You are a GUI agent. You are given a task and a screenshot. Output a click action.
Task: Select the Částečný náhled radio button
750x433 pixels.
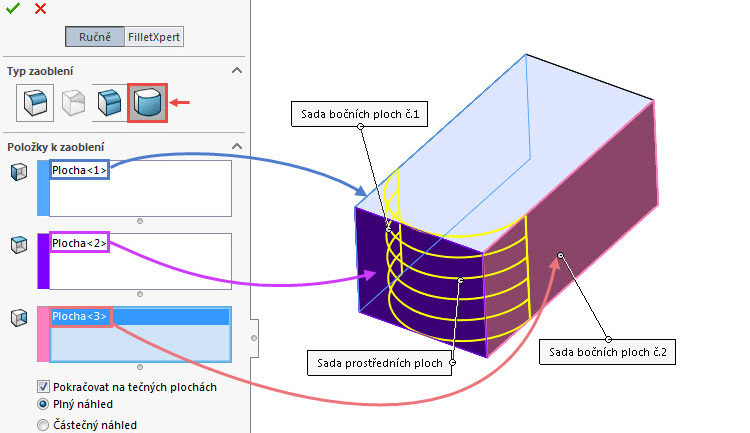(43, 425)
